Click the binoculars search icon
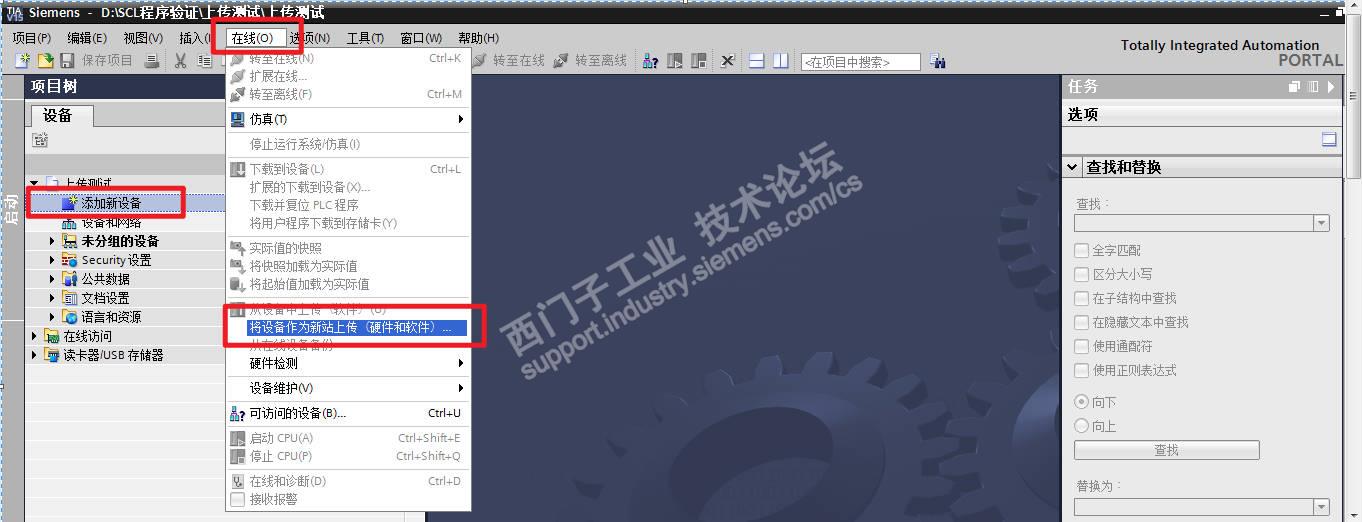This screenshot has height=522, width=1362. pyautogui.click(x=937, y=61)
